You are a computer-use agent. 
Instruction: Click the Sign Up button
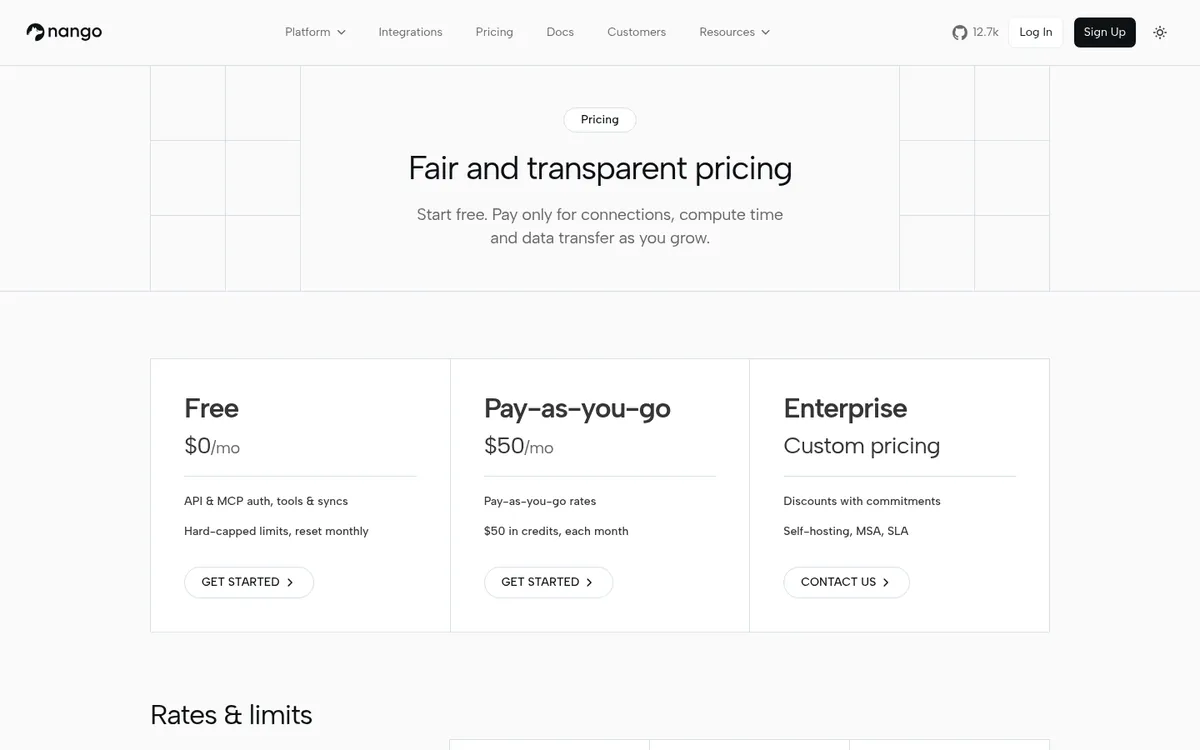click(1105, 32)
